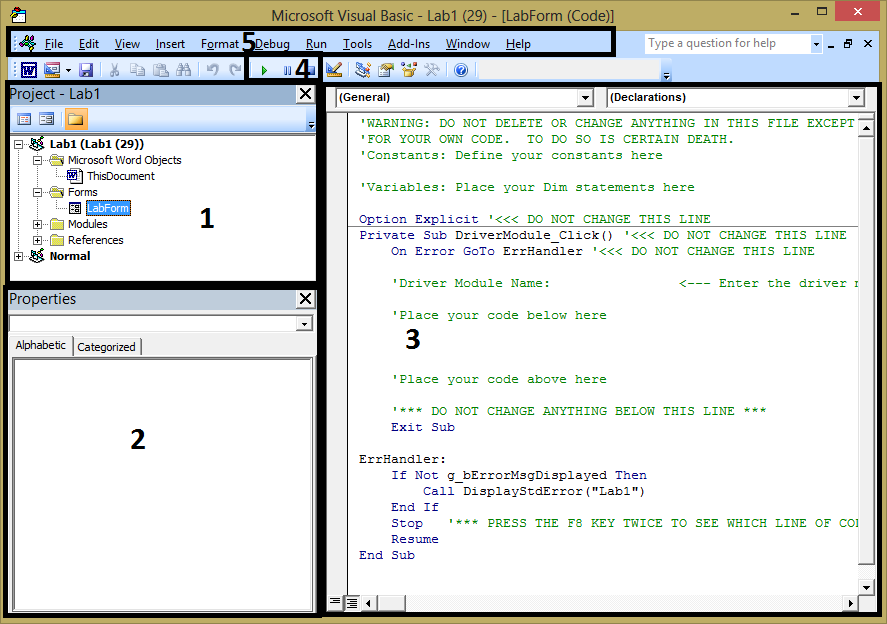The image size is (887, 624).
Task: Click the View Object icon in Project panel
Action: [x=46, y=119]
